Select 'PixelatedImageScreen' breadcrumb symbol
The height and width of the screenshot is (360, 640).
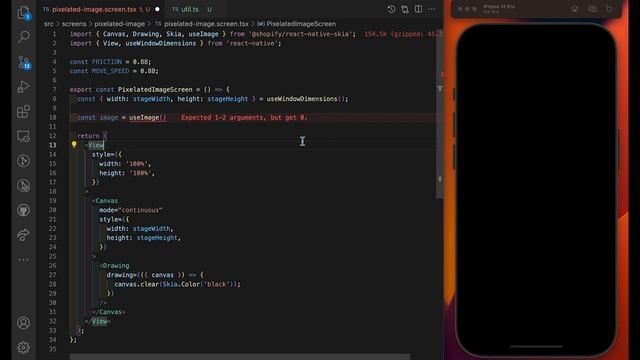[301, 24]
